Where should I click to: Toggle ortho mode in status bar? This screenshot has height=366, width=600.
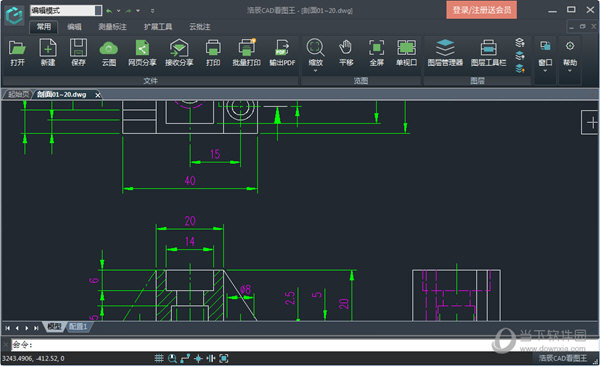185,358
